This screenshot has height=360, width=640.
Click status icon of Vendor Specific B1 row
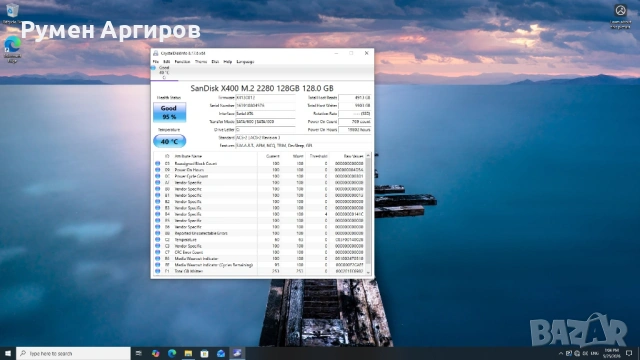[x=158, y=195]
